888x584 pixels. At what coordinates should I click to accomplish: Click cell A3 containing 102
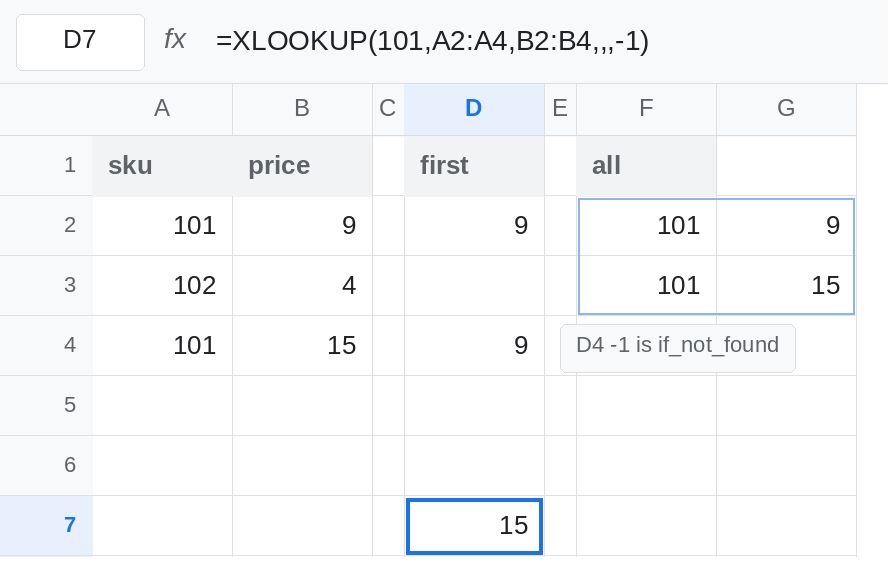(163, 285)
